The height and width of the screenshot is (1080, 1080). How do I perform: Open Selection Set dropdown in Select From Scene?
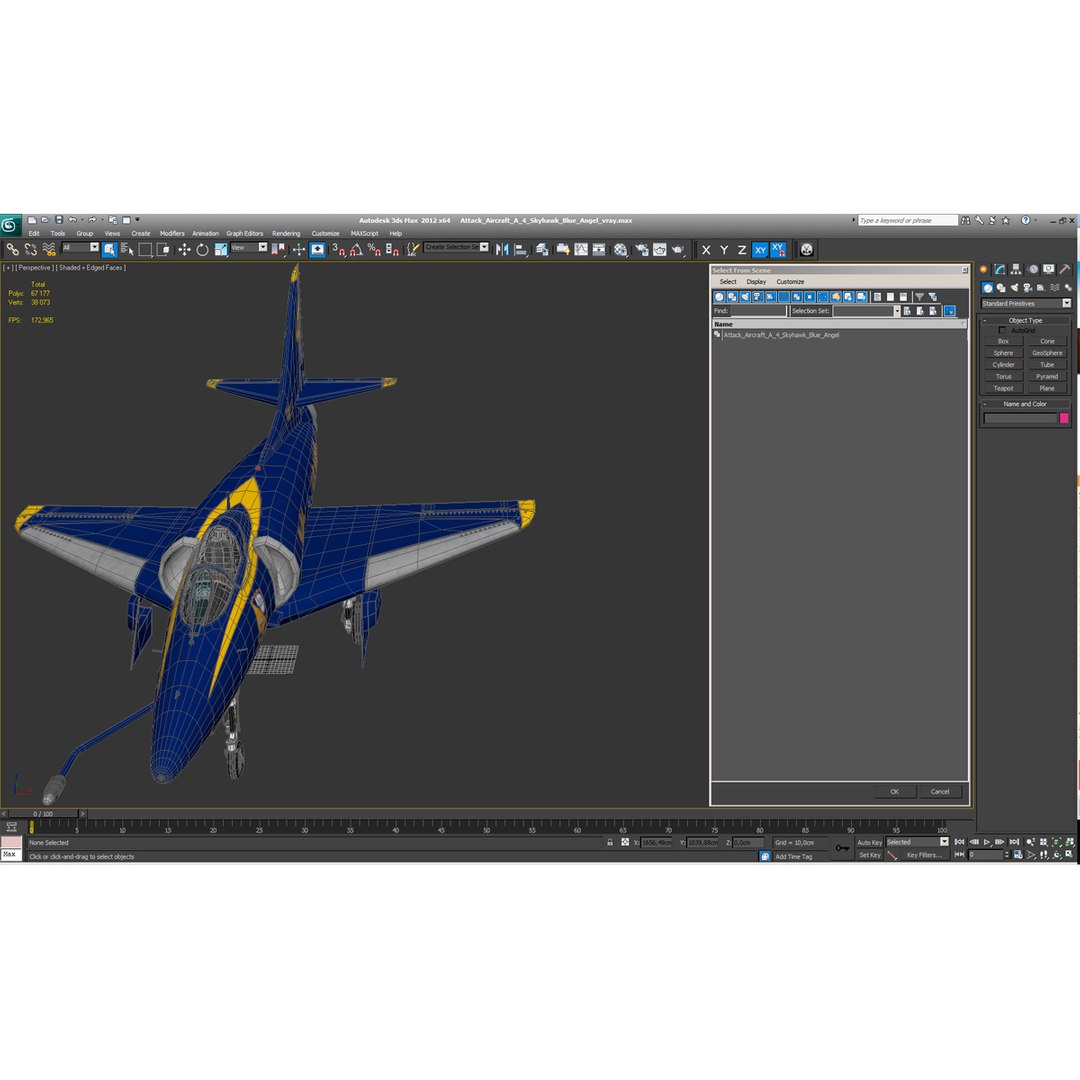866,311
